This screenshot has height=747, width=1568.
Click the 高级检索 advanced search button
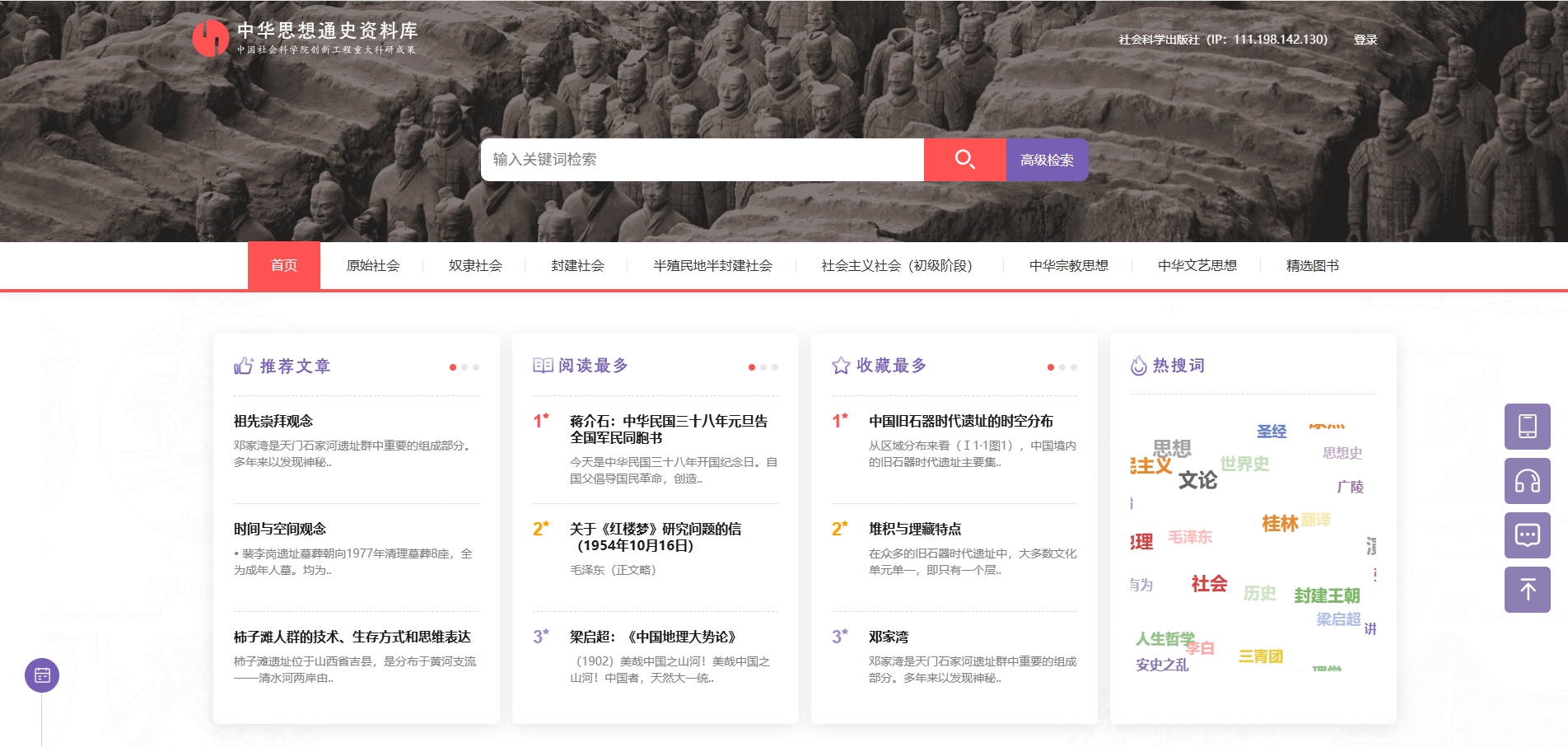click(1047, 160)
